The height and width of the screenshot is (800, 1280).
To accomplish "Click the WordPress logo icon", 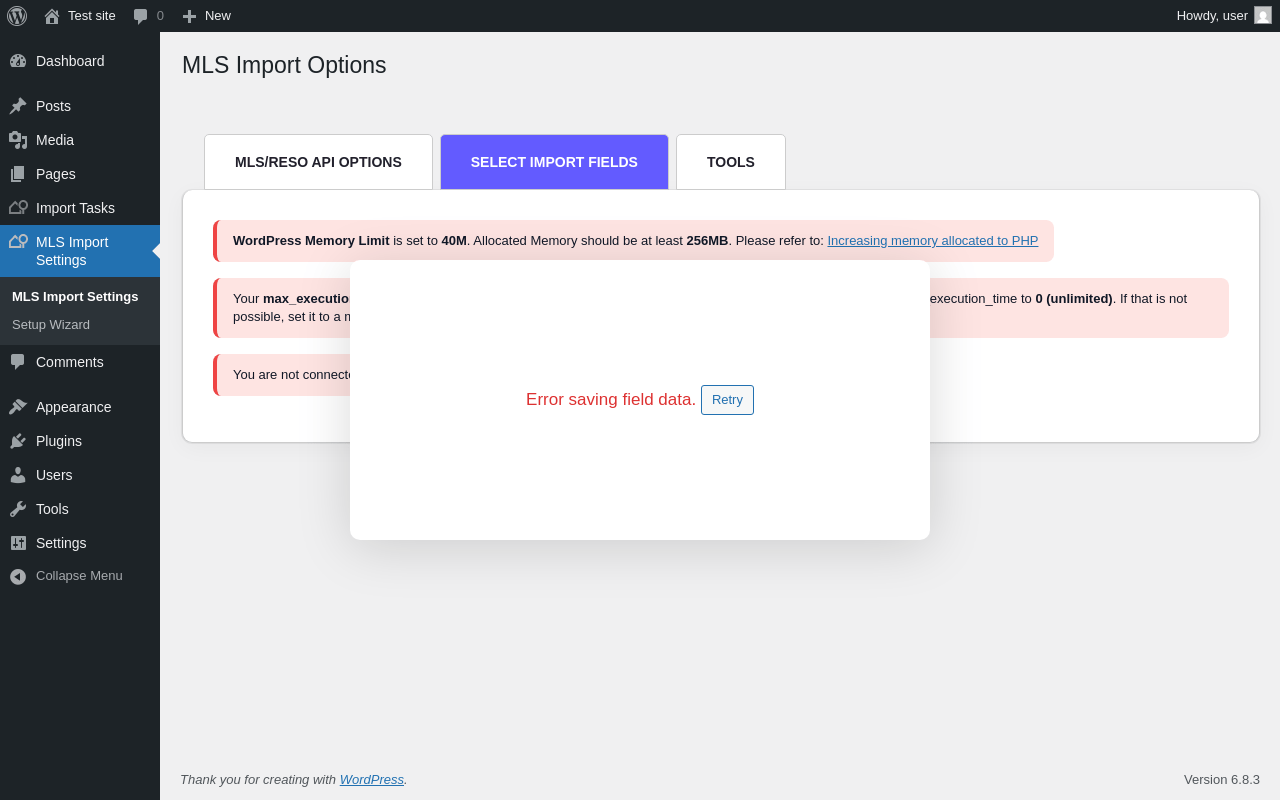I will pos(17,16).
